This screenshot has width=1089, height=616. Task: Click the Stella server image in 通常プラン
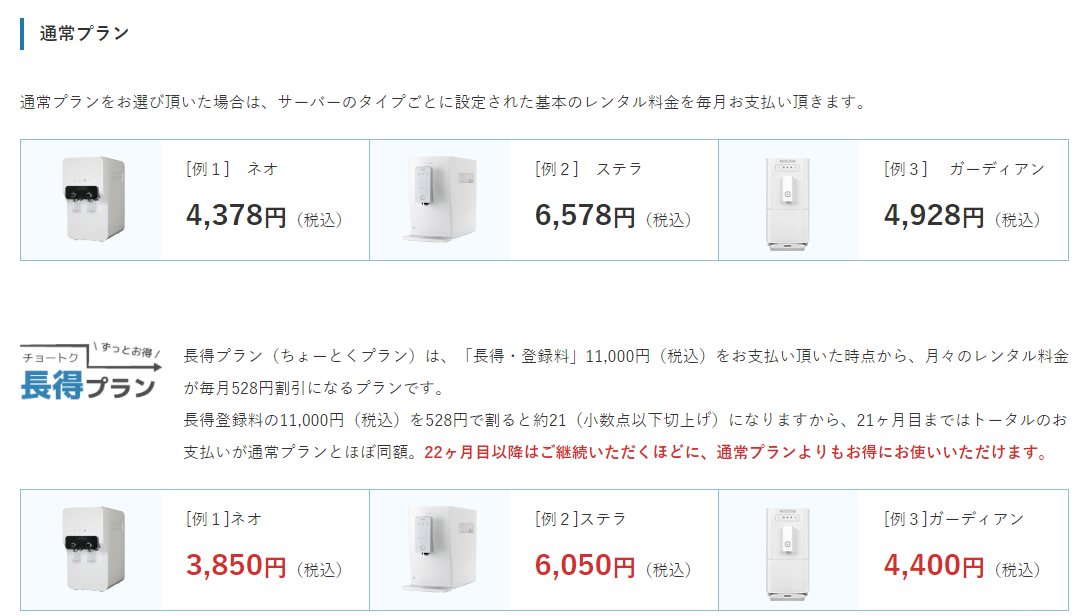pos(439,199)
